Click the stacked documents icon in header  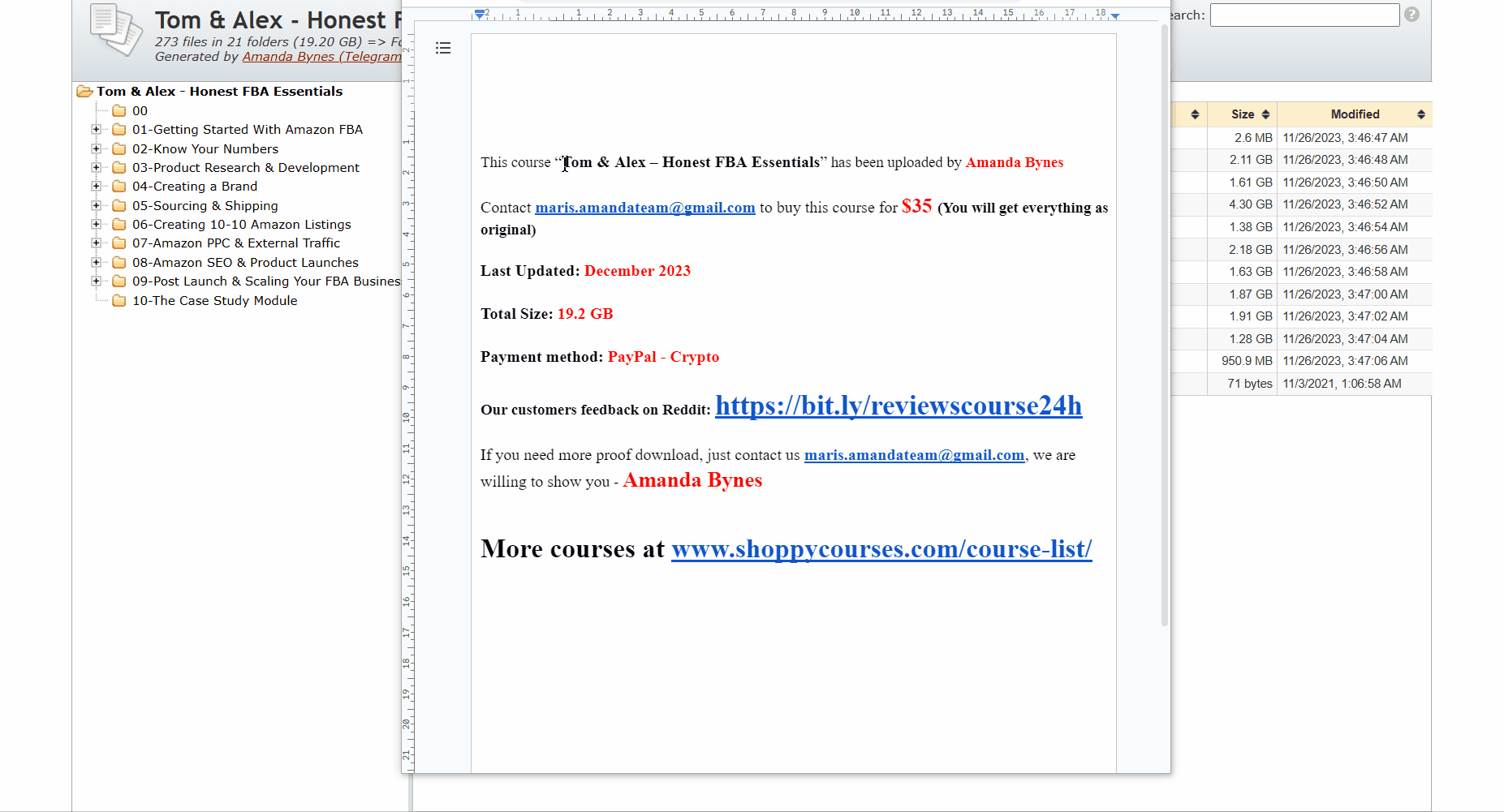pyautogui.click(x=116, y=30)
